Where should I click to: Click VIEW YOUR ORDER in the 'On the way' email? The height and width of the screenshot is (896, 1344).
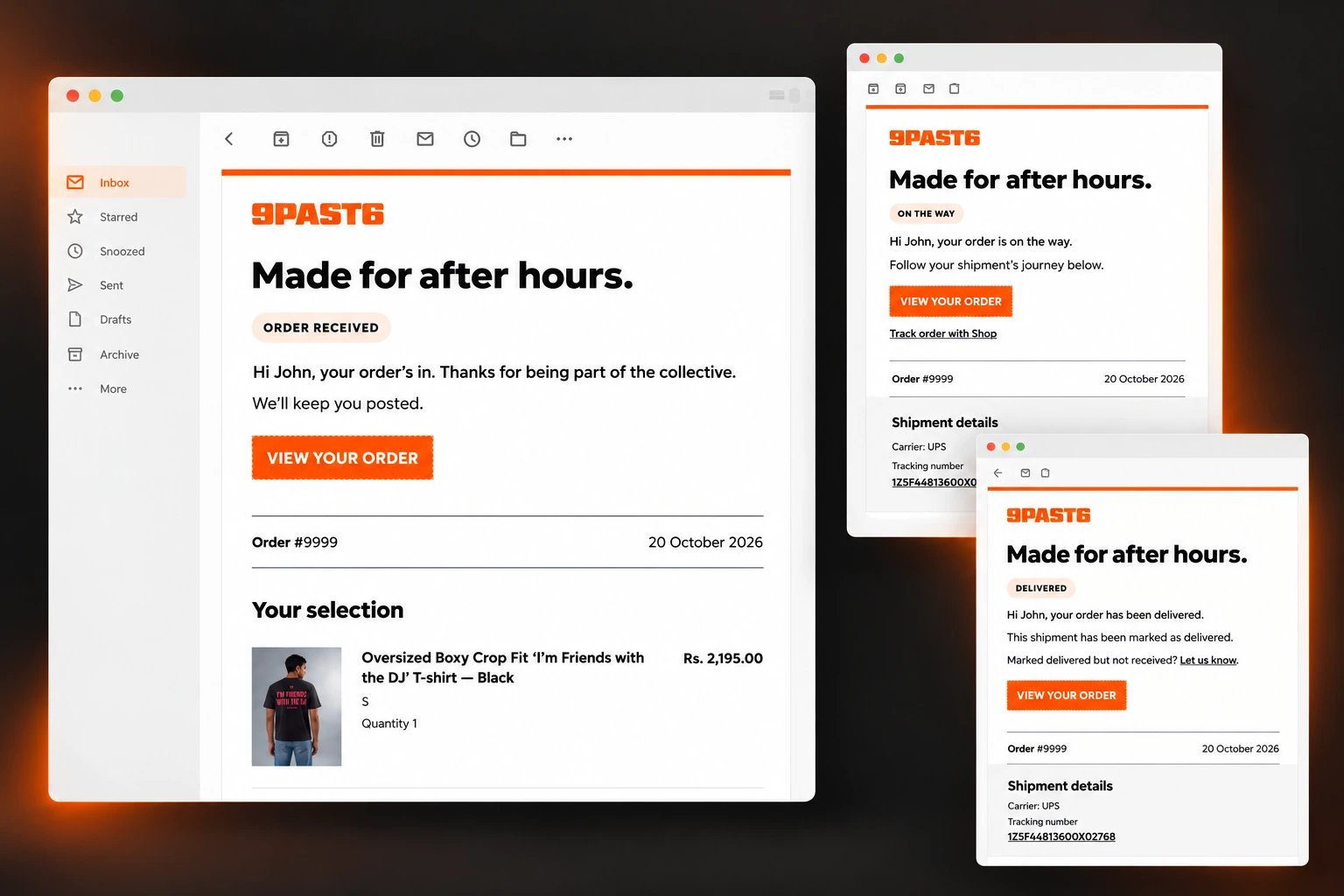[951, 301]
